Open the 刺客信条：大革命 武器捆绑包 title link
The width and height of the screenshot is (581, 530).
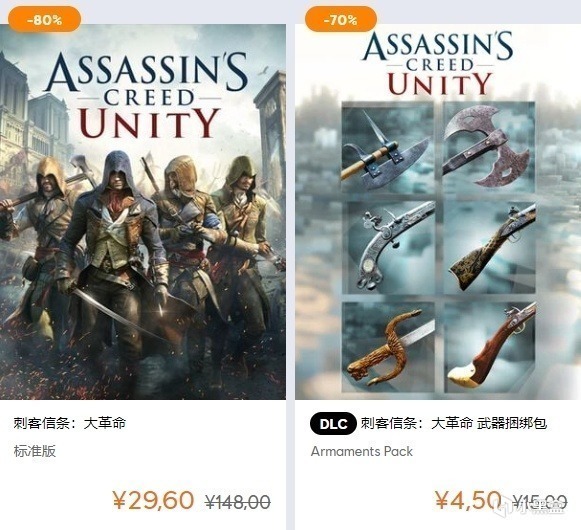pos(454,423)
